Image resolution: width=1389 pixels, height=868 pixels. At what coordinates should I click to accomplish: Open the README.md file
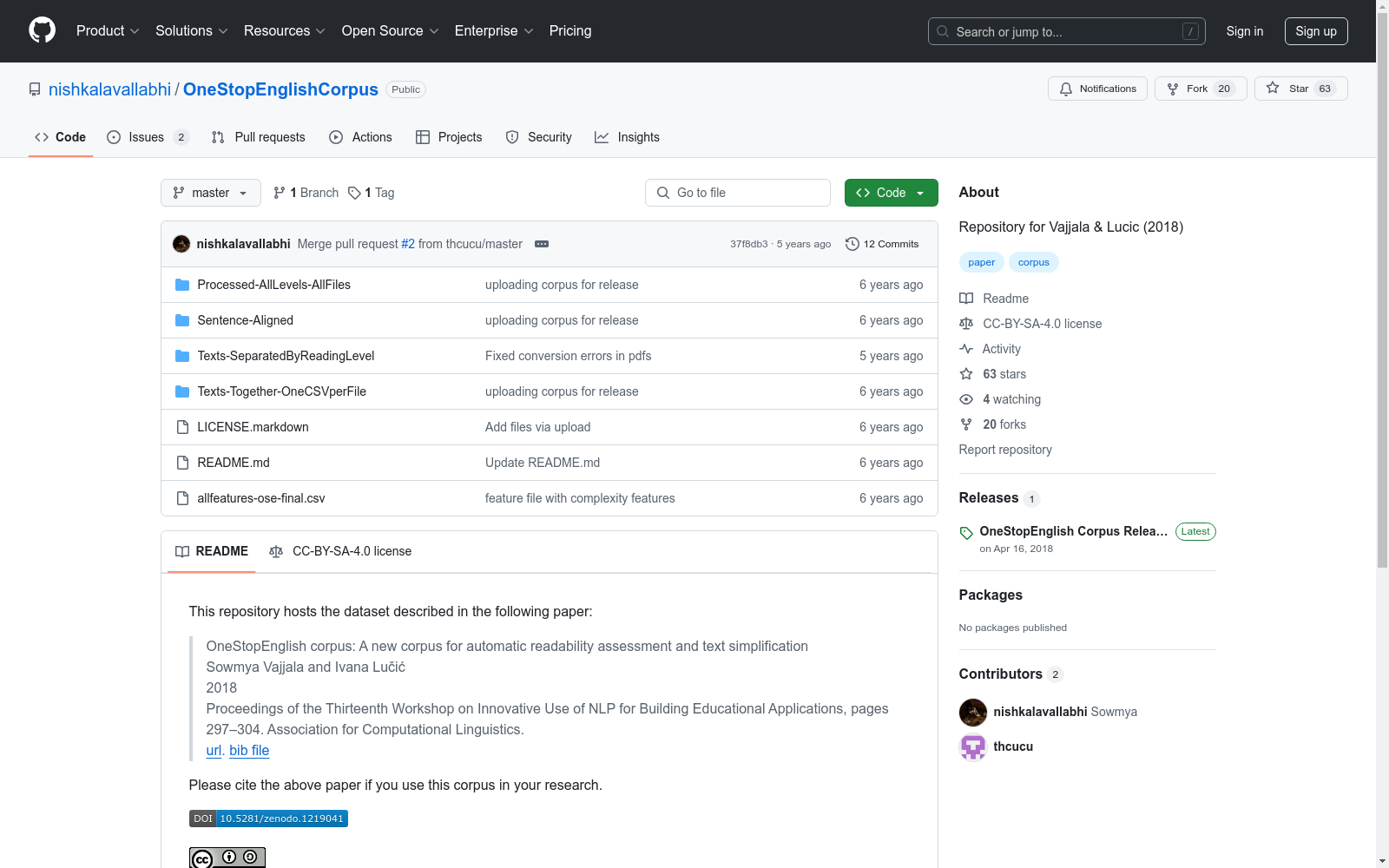click(234, 463)
